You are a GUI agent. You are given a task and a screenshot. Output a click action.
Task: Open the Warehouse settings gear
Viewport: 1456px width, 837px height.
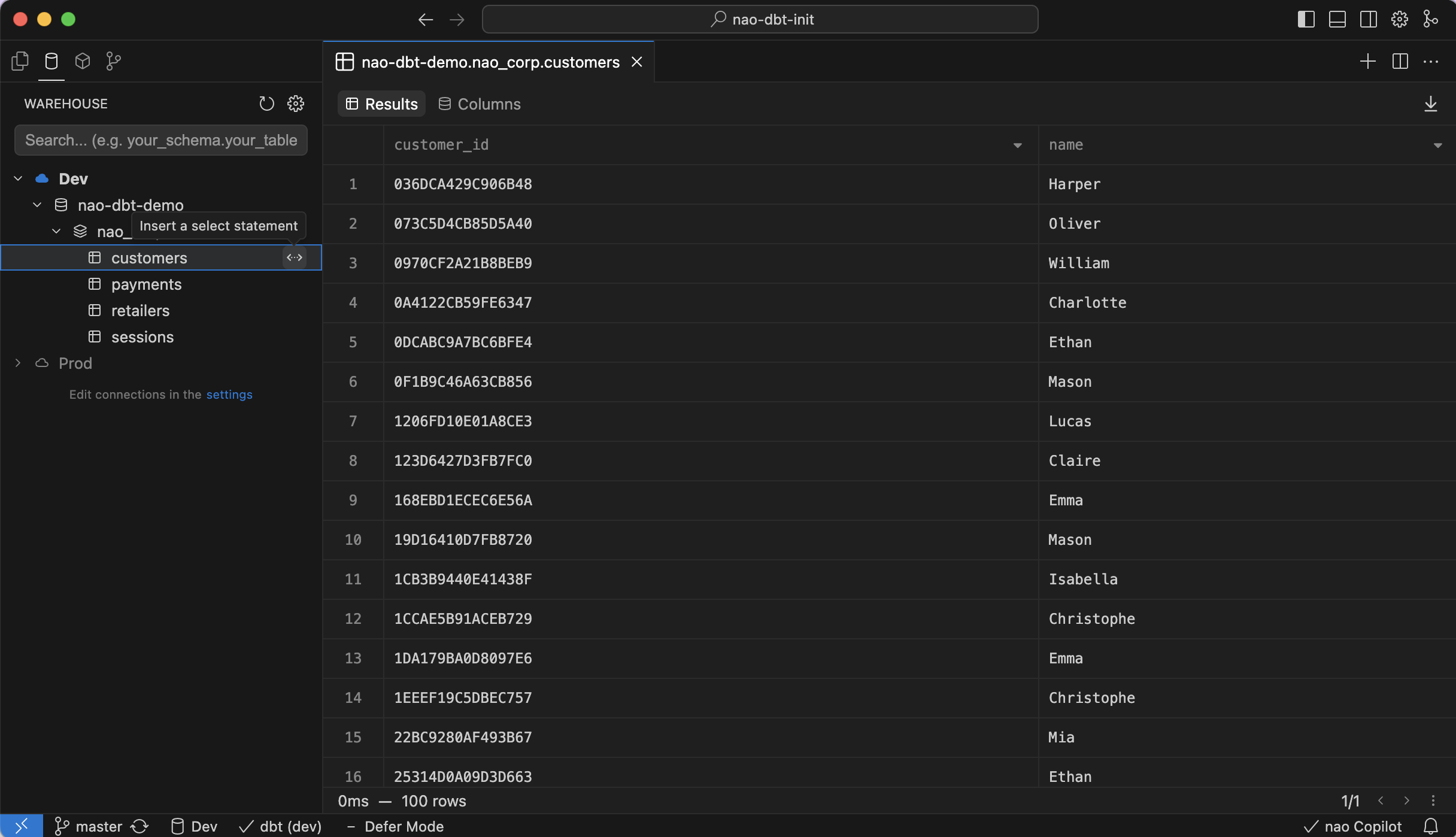pyautogui.click(x=296, y=103)
